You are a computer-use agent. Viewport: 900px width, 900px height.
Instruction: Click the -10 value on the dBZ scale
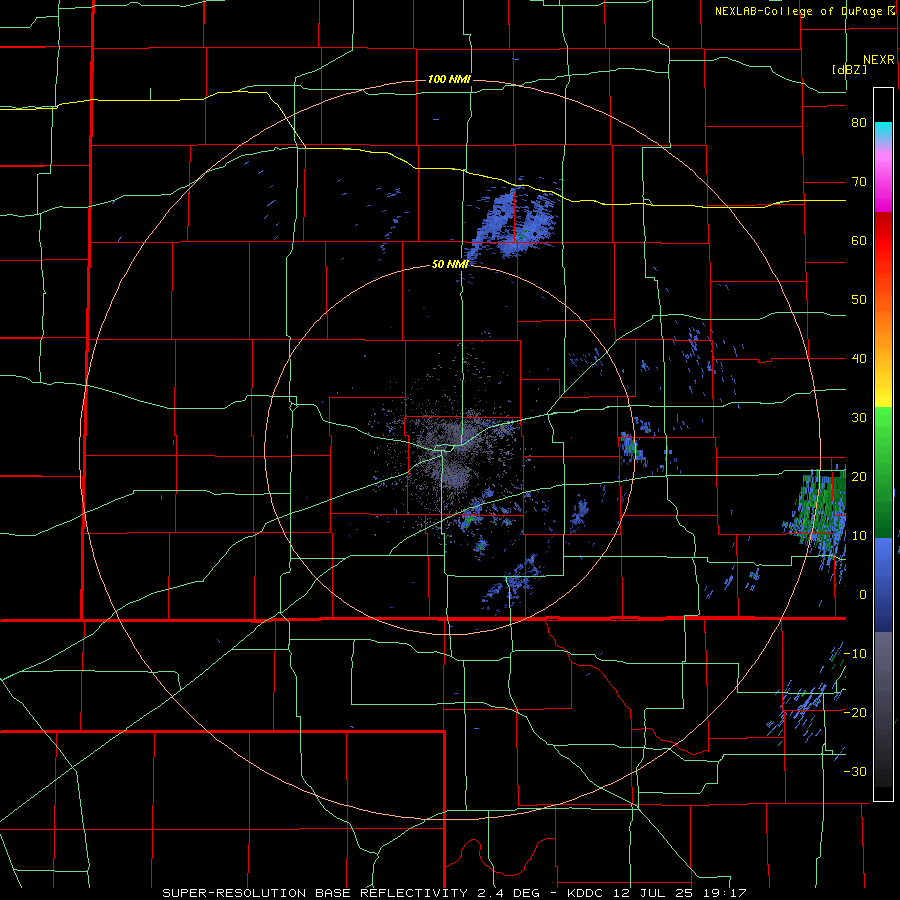[x=855, y=654]
